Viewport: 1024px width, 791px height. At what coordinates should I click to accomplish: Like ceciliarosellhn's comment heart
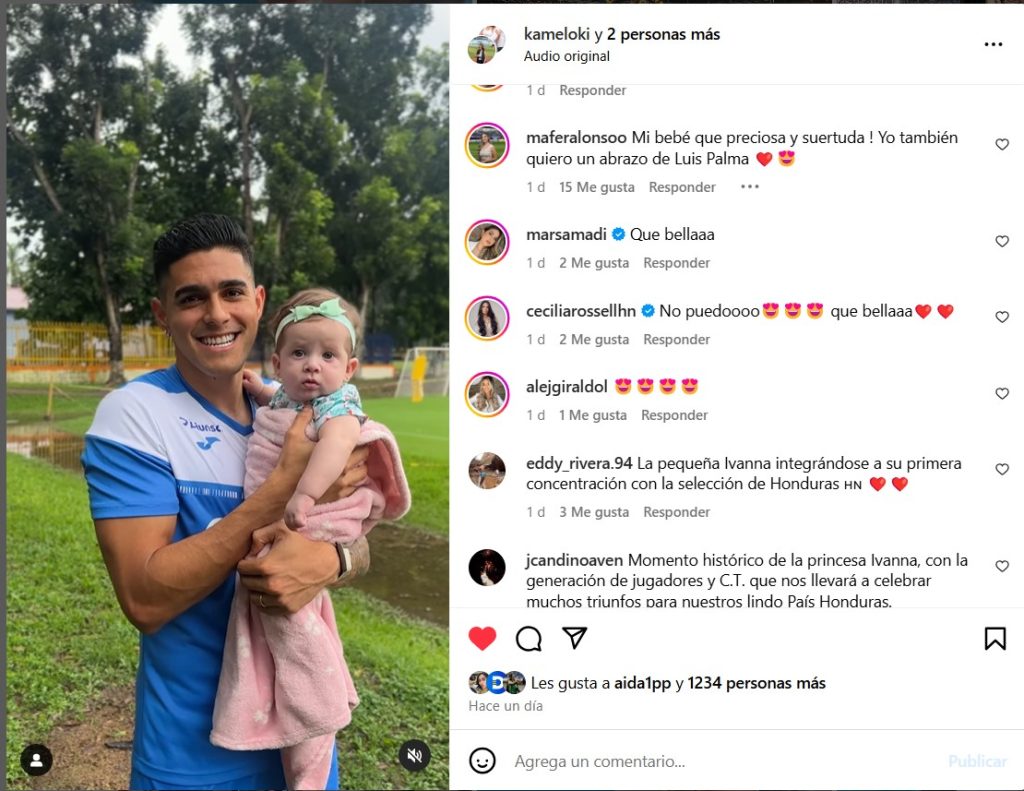coord(1002,317)
